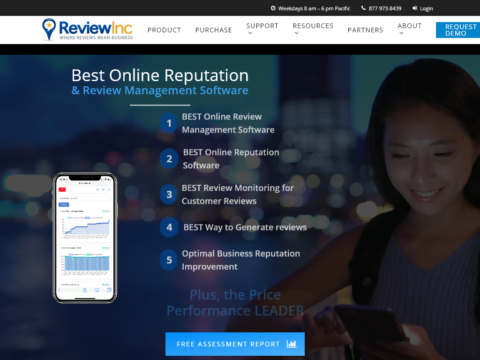Click the number 1 circle badge
This screenshot has height=360, width=480.
(169, 123)
